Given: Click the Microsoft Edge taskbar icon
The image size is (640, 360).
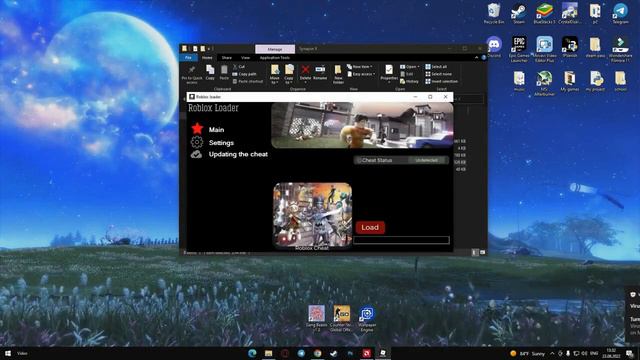Looking at the screenshot, I should point(252,353).
